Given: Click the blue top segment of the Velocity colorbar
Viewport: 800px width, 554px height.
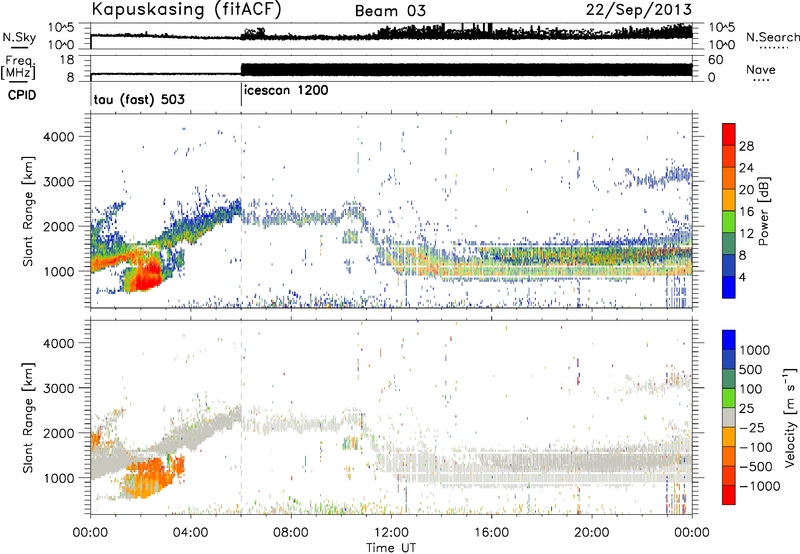Looking at the screenshot, I should [x=729, y=339].
